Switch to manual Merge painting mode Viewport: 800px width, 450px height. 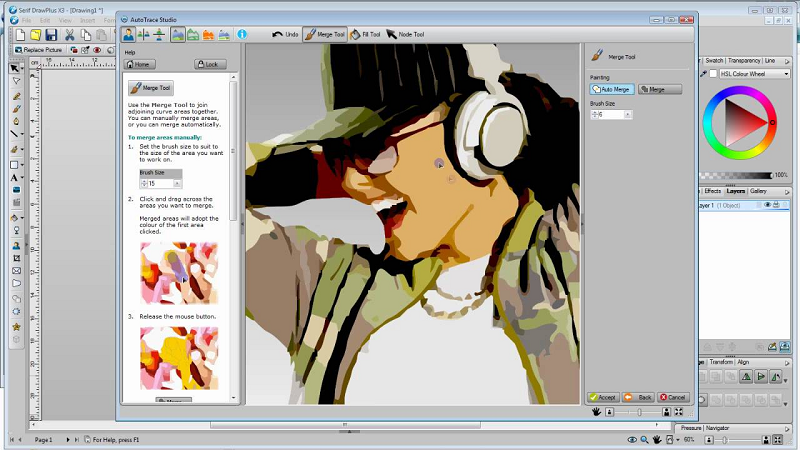[x=660, y=89]
